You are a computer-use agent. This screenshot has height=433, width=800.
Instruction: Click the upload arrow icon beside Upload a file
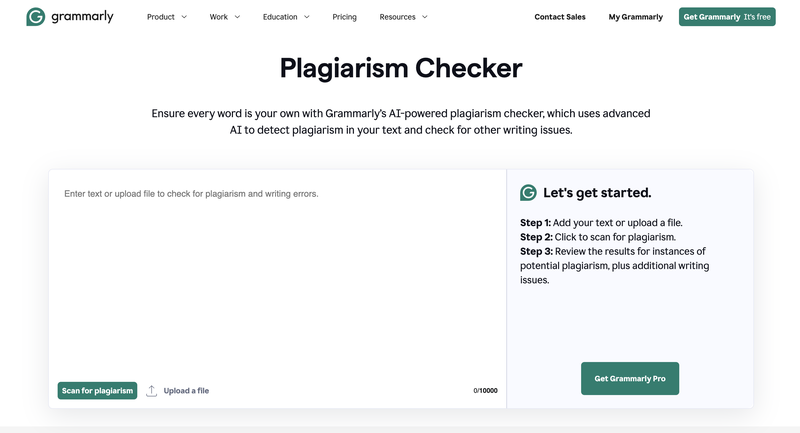[152, 391]
